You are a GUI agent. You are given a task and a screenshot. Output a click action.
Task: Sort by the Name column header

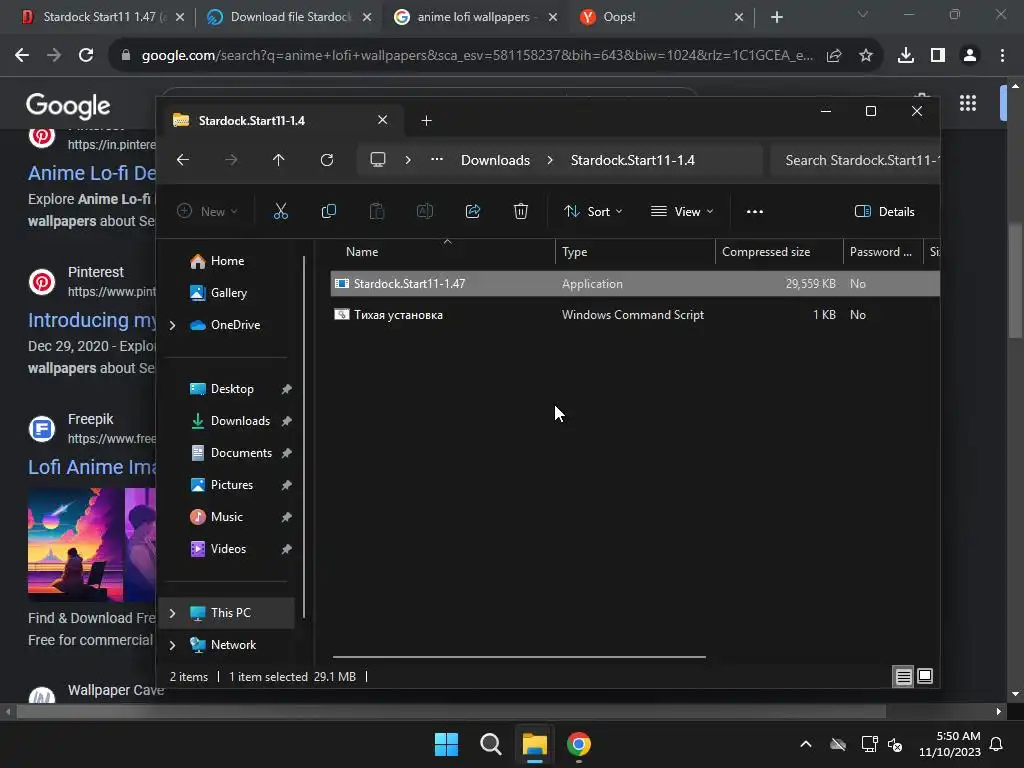pos(447,252)
